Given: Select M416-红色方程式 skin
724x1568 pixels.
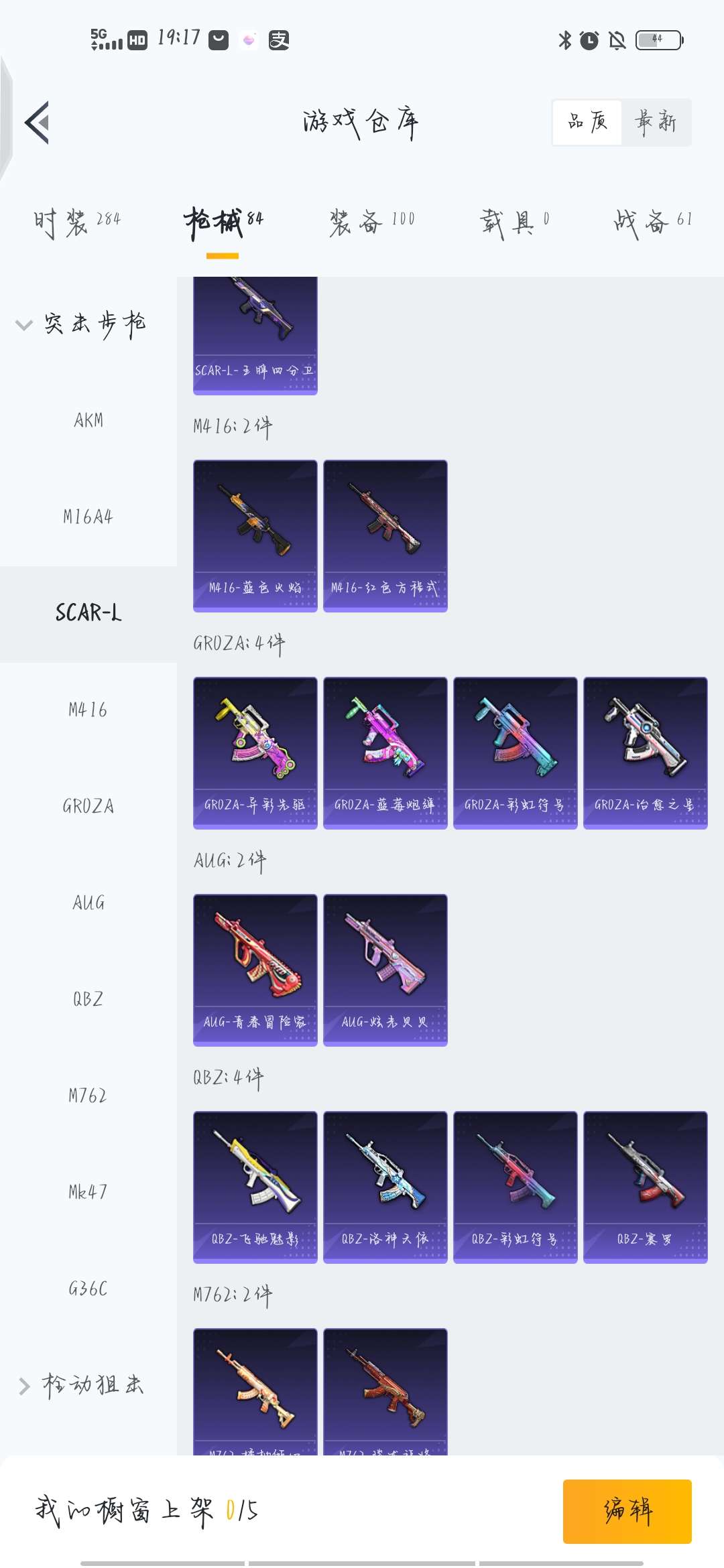Looking at the screenshot, I should click(x=385, y=536).
